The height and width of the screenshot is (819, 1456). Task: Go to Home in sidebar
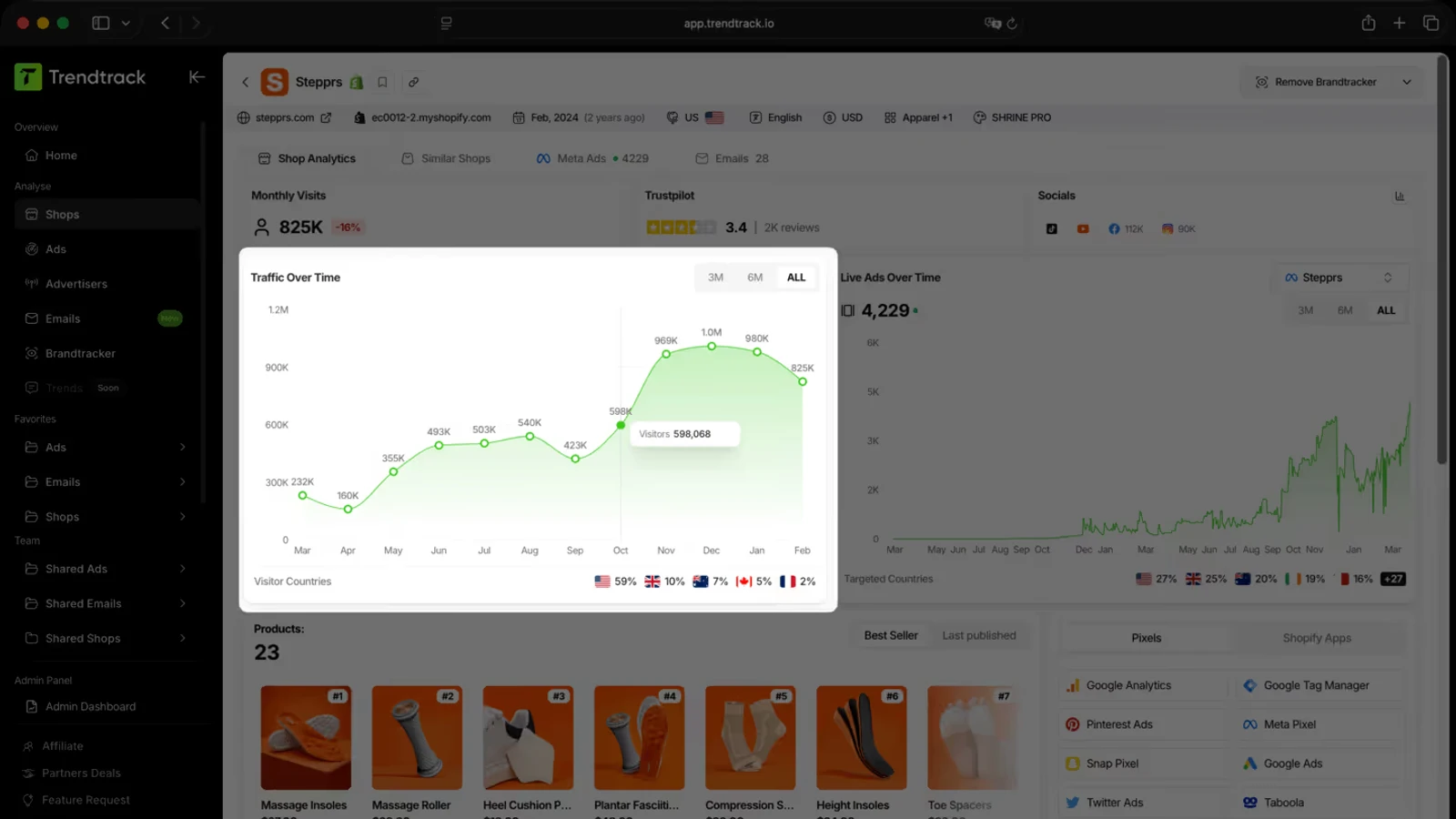[107, 156]
